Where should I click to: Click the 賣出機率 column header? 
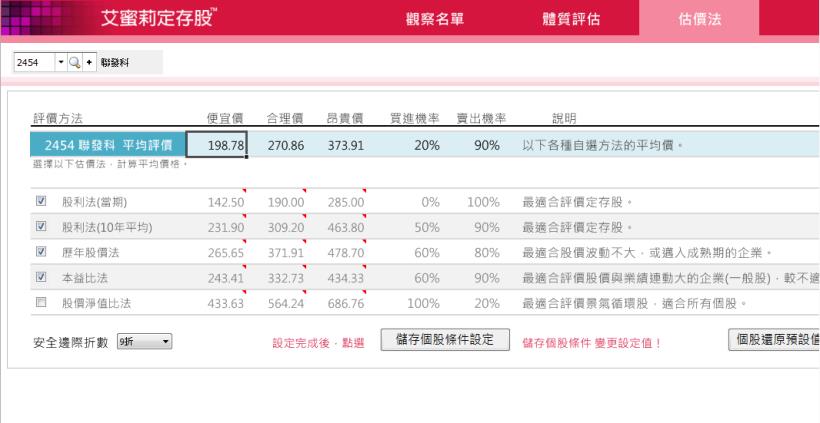pyautogui.click(x=481, y=119)
